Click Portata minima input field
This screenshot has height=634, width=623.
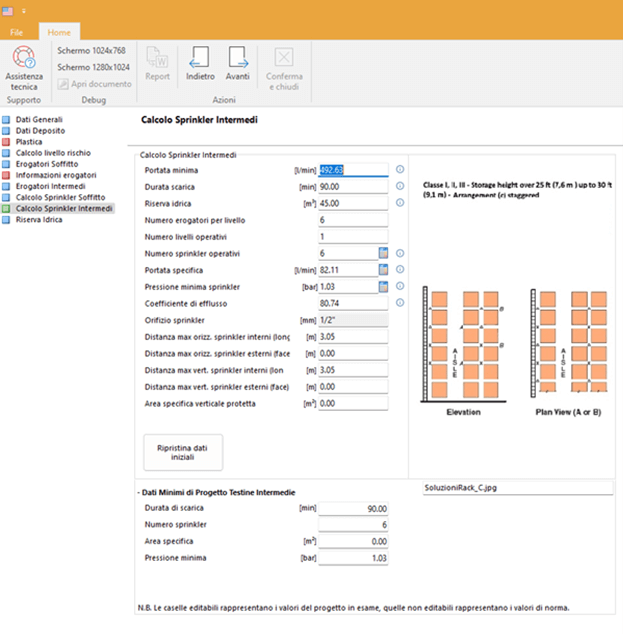pos(353,170)
